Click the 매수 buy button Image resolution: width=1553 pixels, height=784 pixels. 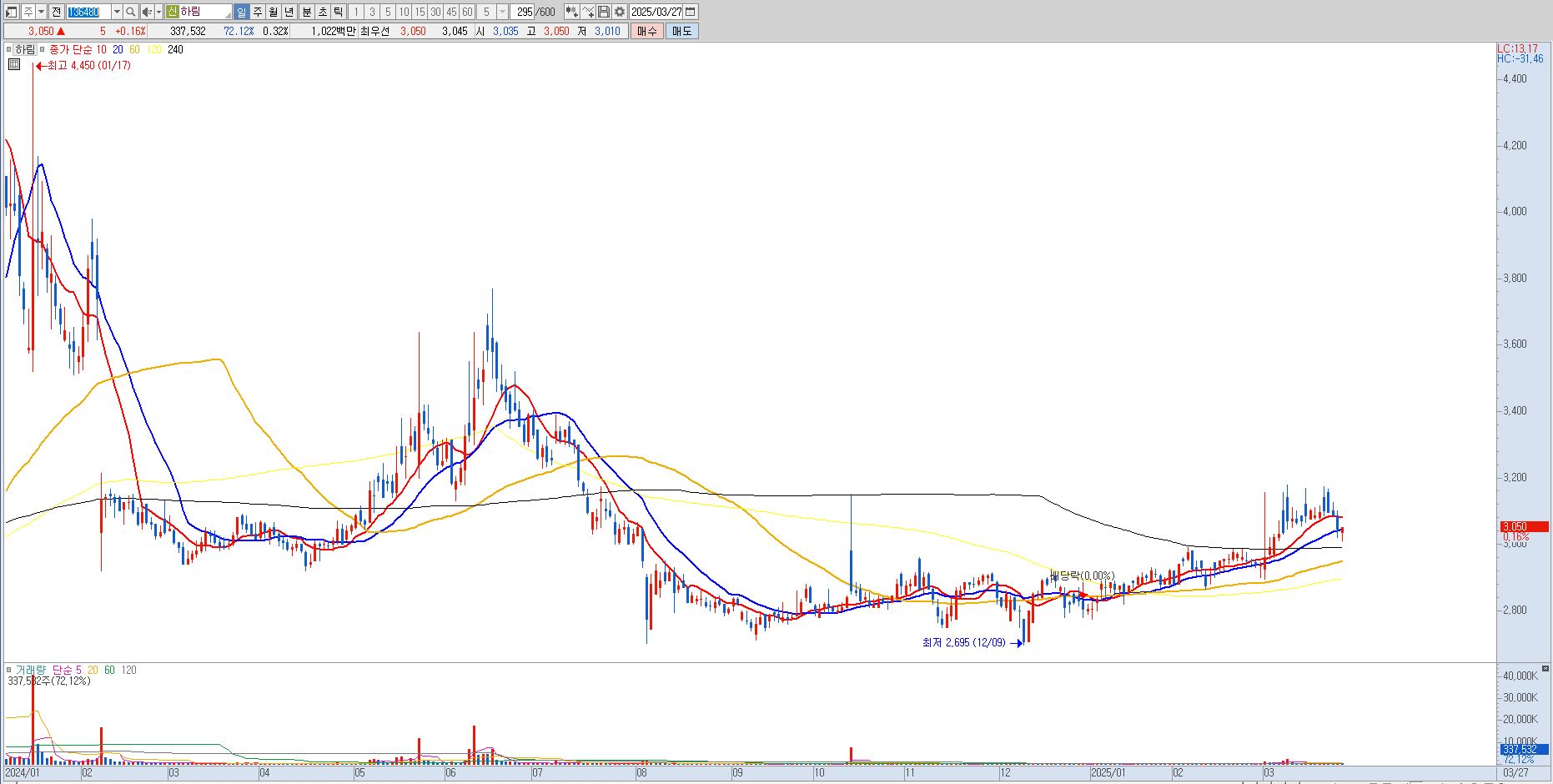(x=647, y=31)
